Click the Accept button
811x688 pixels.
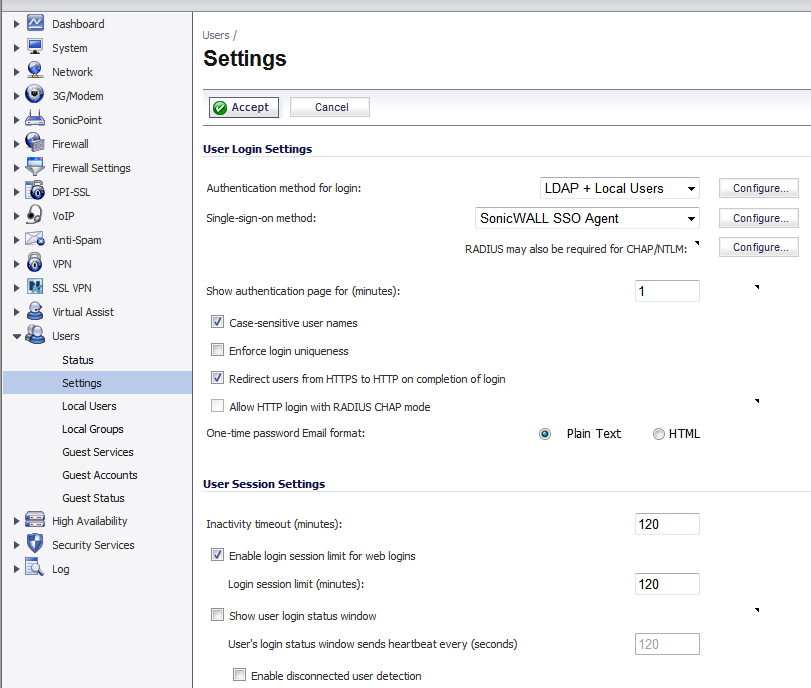pos(243,107)
